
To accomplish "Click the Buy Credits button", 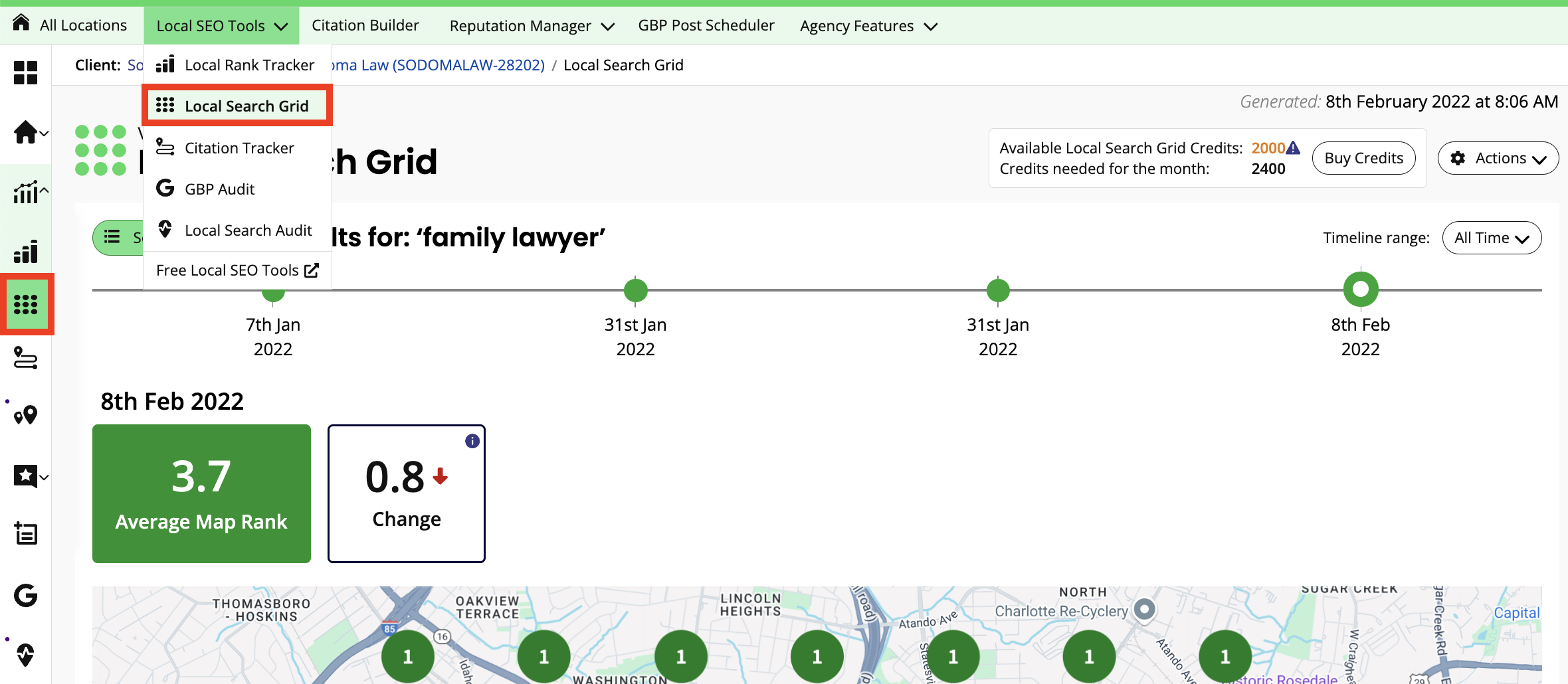I will point(1363,158).
